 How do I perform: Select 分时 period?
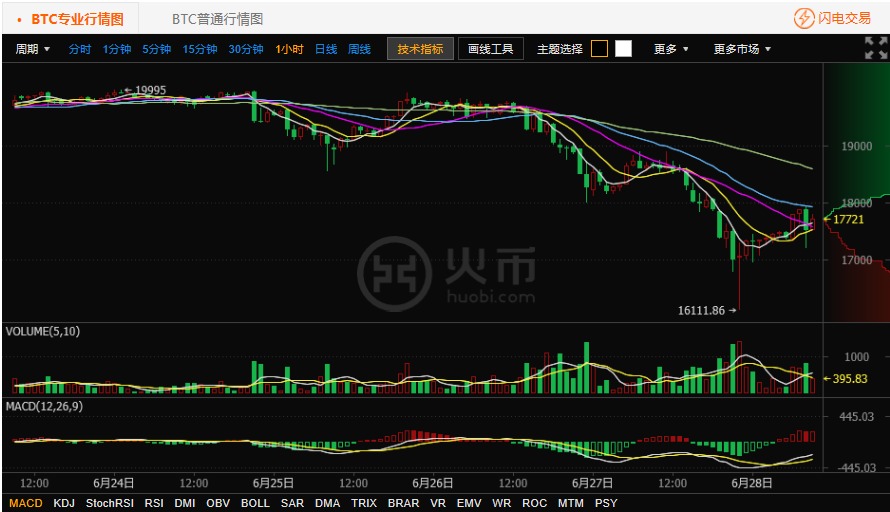point(79,49)
